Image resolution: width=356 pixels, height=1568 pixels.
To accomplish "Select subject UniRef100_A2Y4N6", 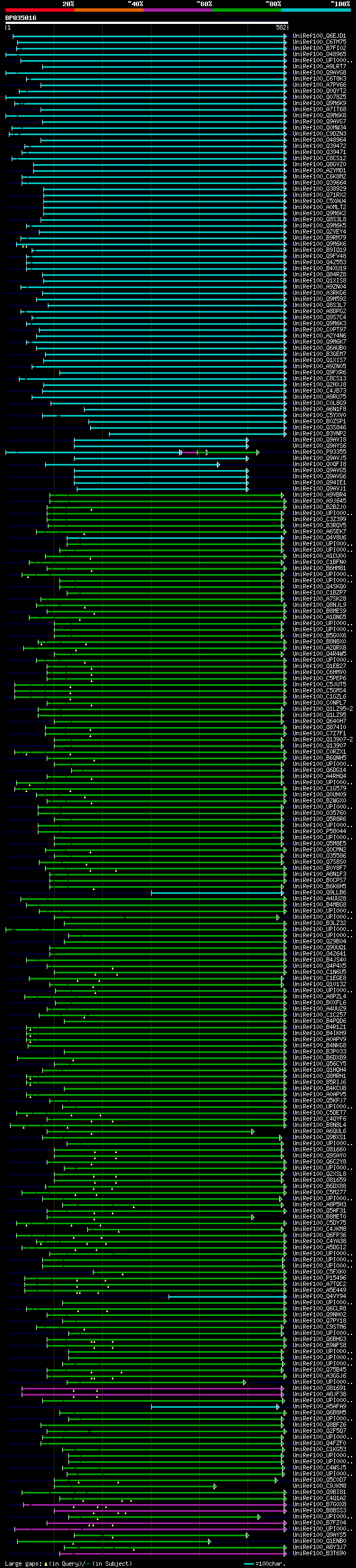I will (319, 335).
